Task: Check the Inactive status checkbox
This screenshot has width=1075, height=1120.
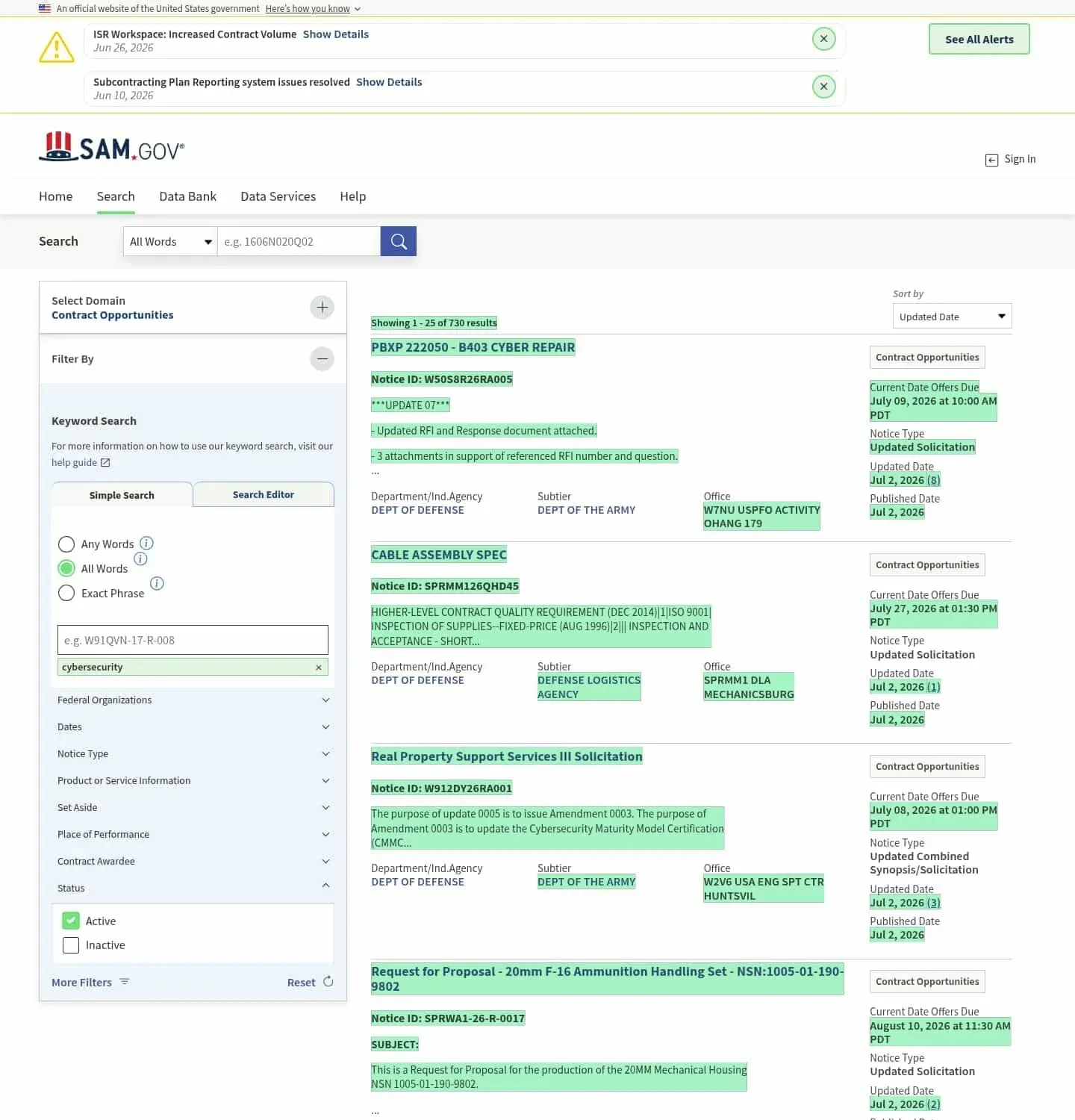Action: click(71, 945)
